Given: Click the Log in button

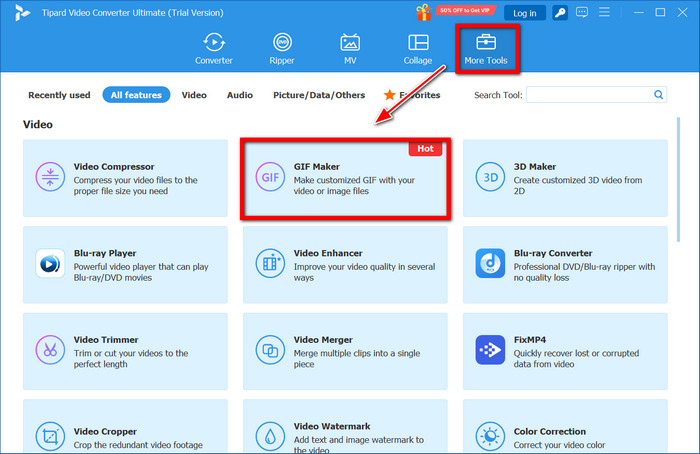Looking at the screenshot, I should click(525, 13).
